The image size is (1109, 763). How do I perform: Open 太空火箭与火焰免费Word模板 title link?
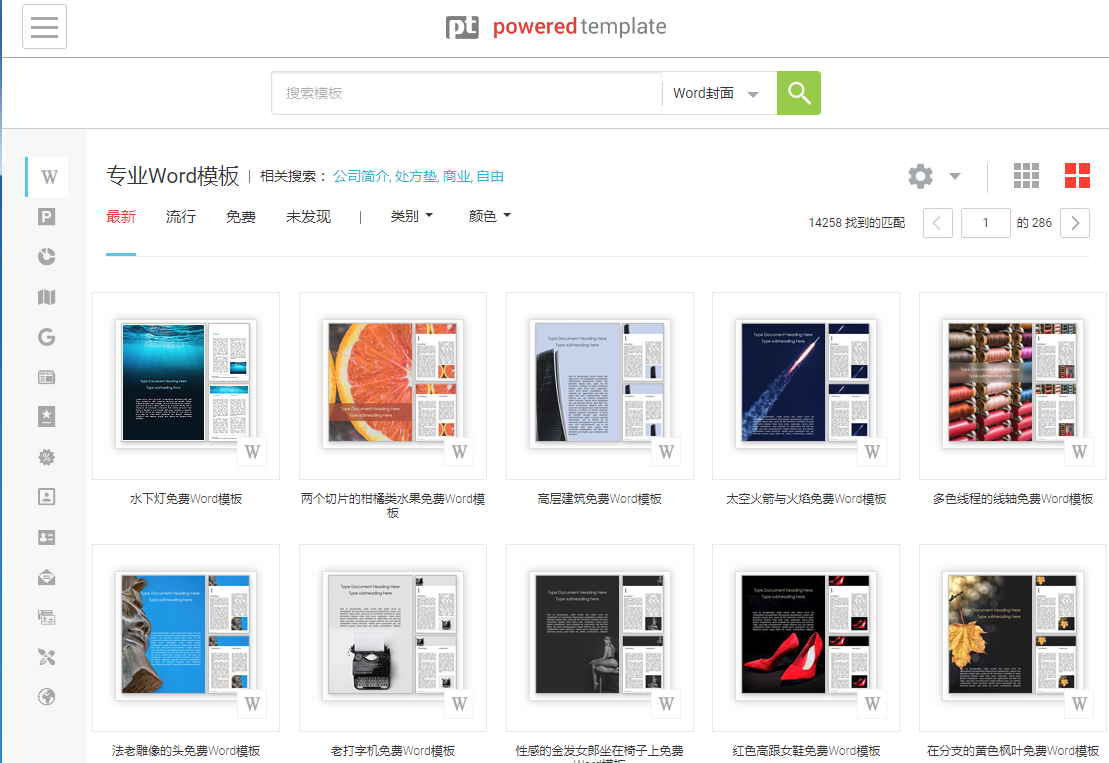click(x=806, y=499)
